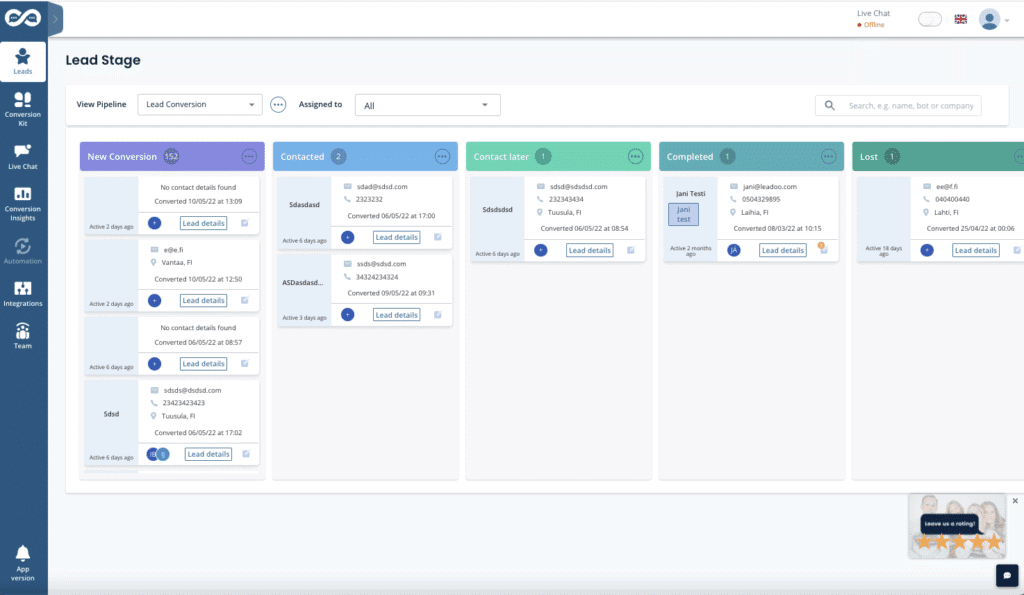Click Lead details on Sdsdsdsd card

click(x=589, y=250)
